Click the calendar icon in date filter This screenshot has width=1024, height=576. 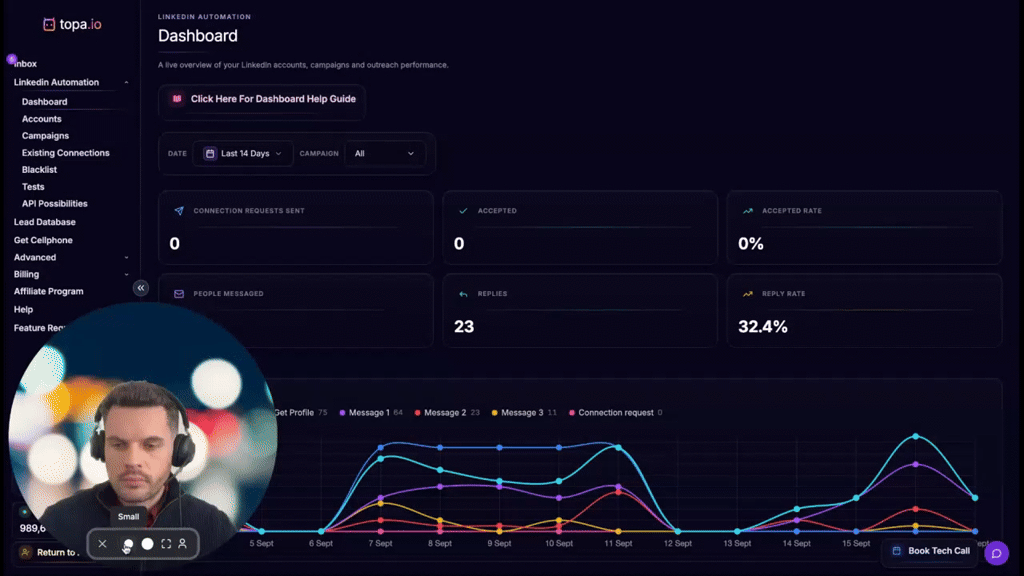click(x=210, y=153)
